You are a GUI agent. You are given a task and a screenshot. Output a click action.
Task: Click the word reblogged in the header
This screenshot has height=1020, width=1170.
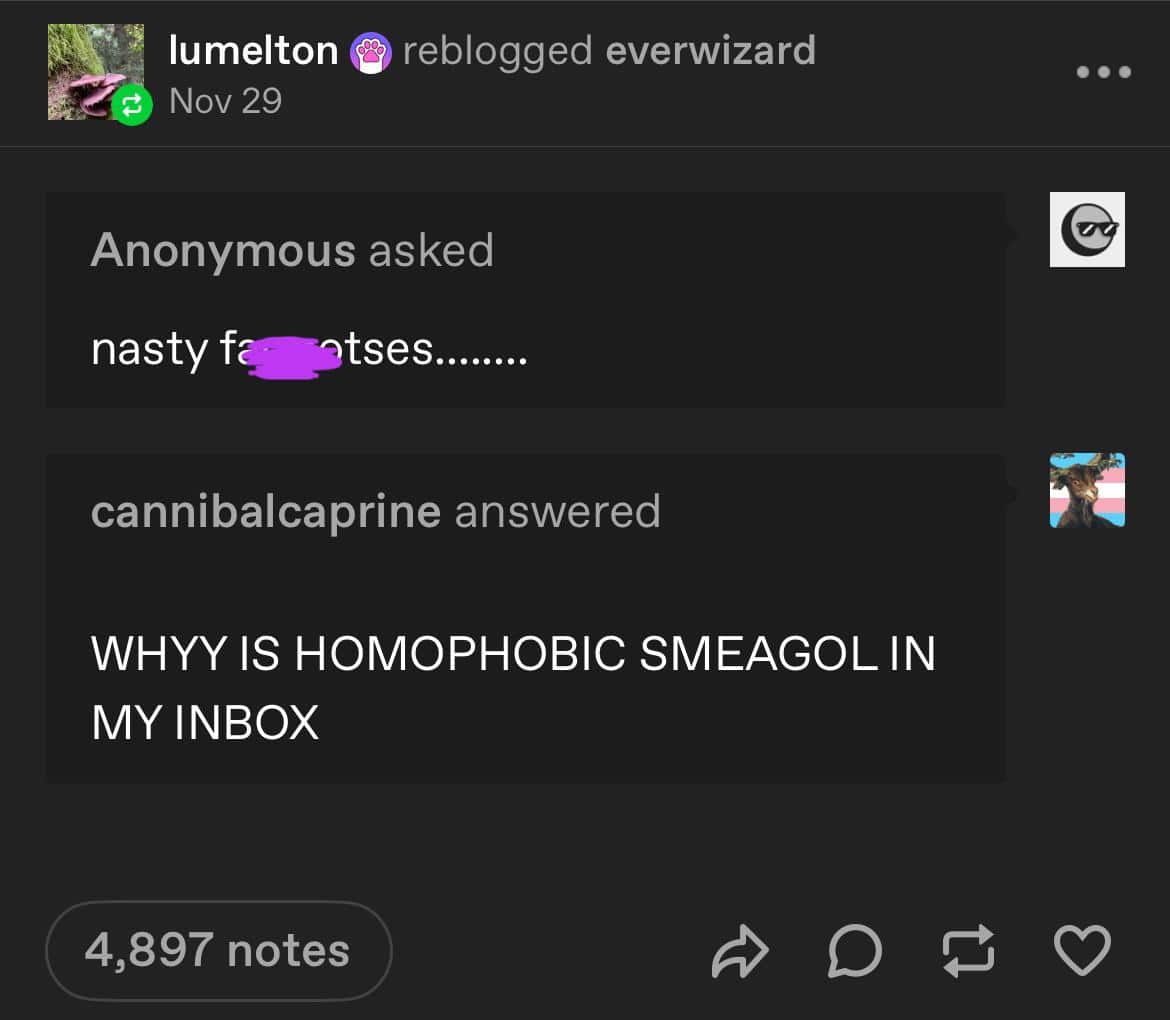[x=497, y=51]
